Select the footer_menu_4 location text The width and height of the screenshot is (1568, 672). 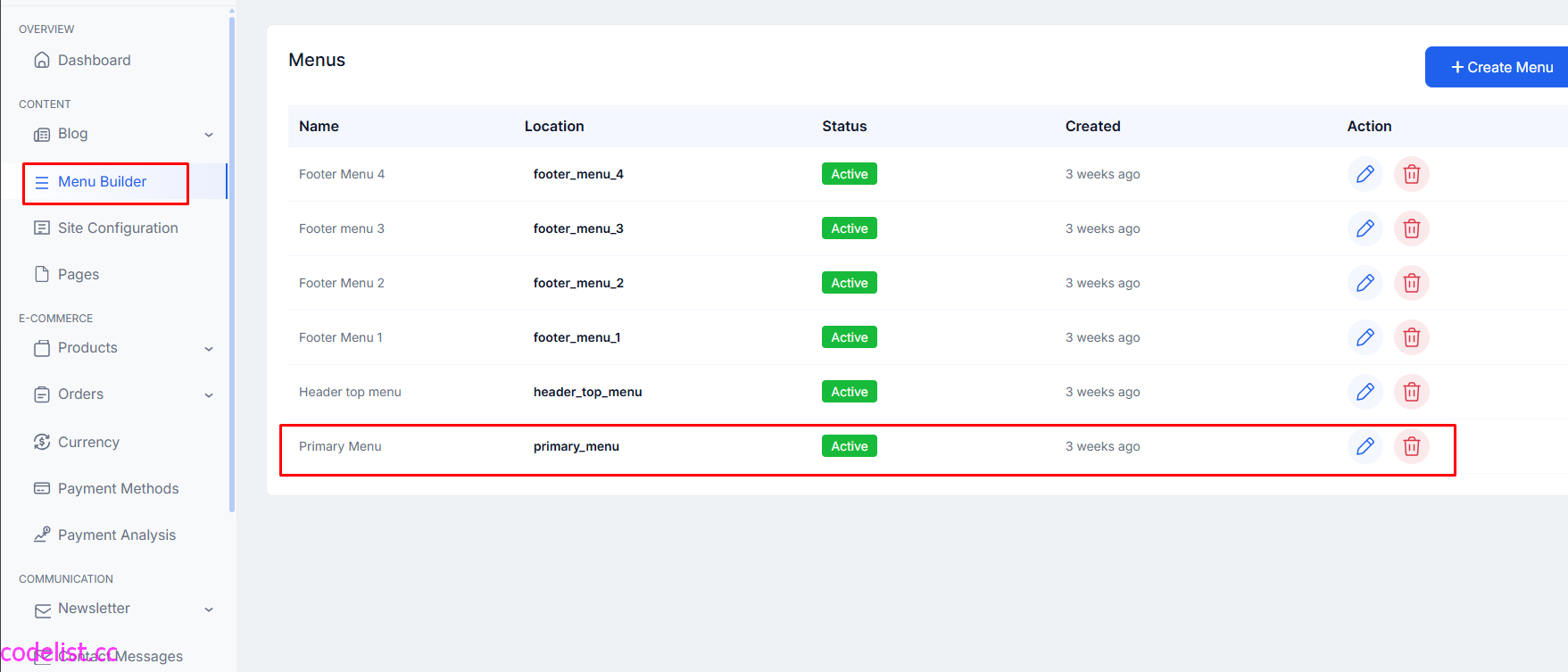point(578,174)
